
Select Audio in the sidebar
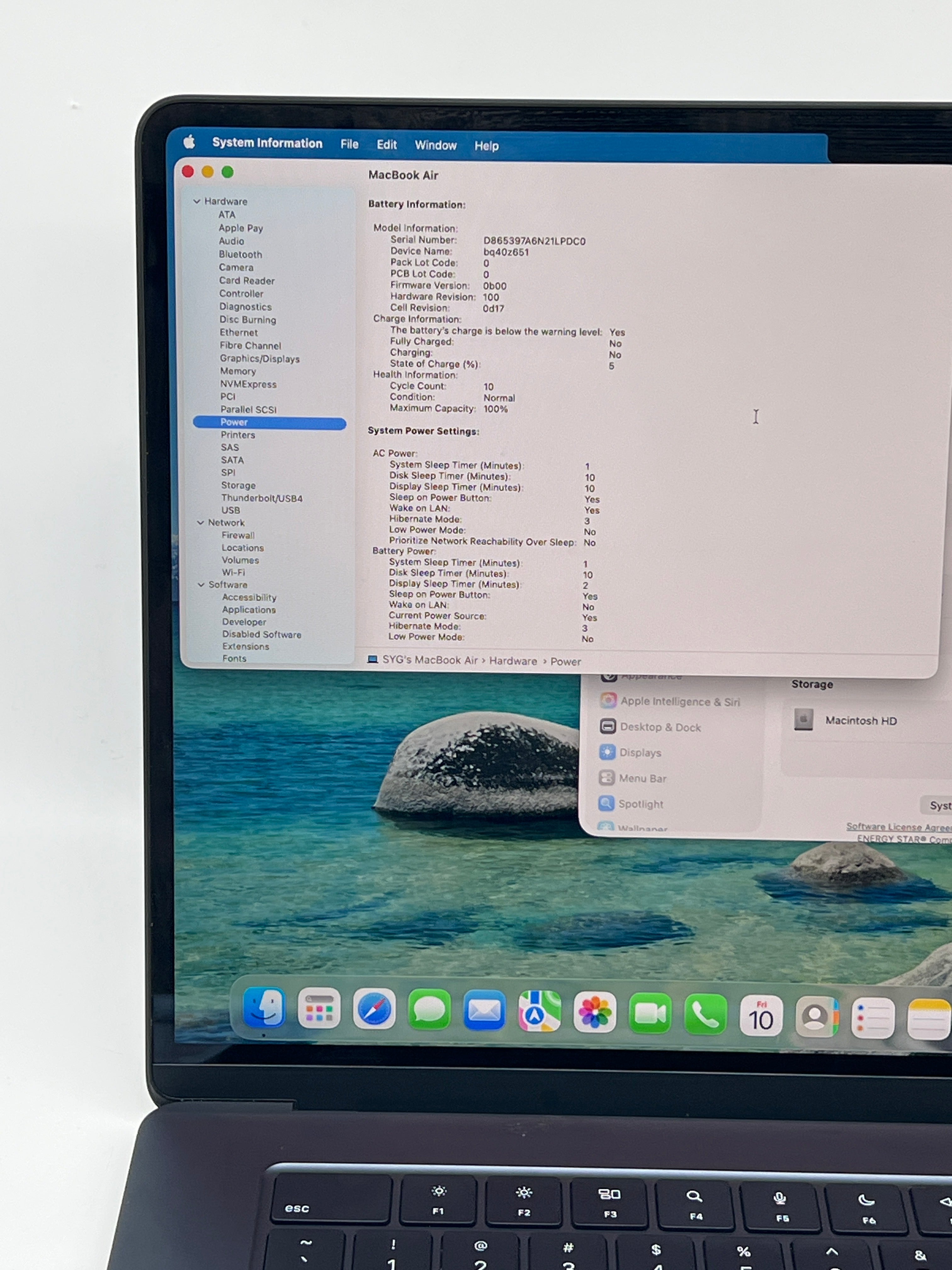click(231, 241)
